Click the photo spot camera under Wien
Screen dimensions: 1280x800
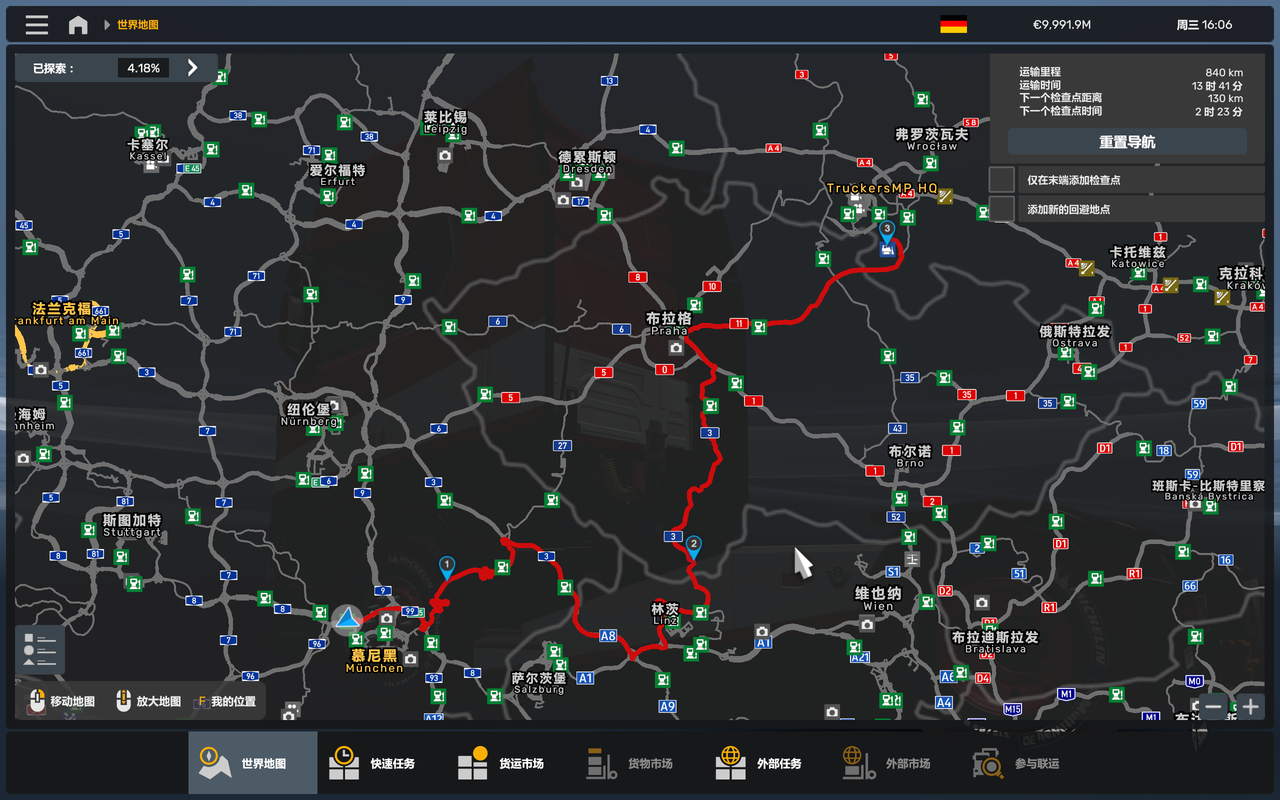pyautogui.click(x=867, y=625)
